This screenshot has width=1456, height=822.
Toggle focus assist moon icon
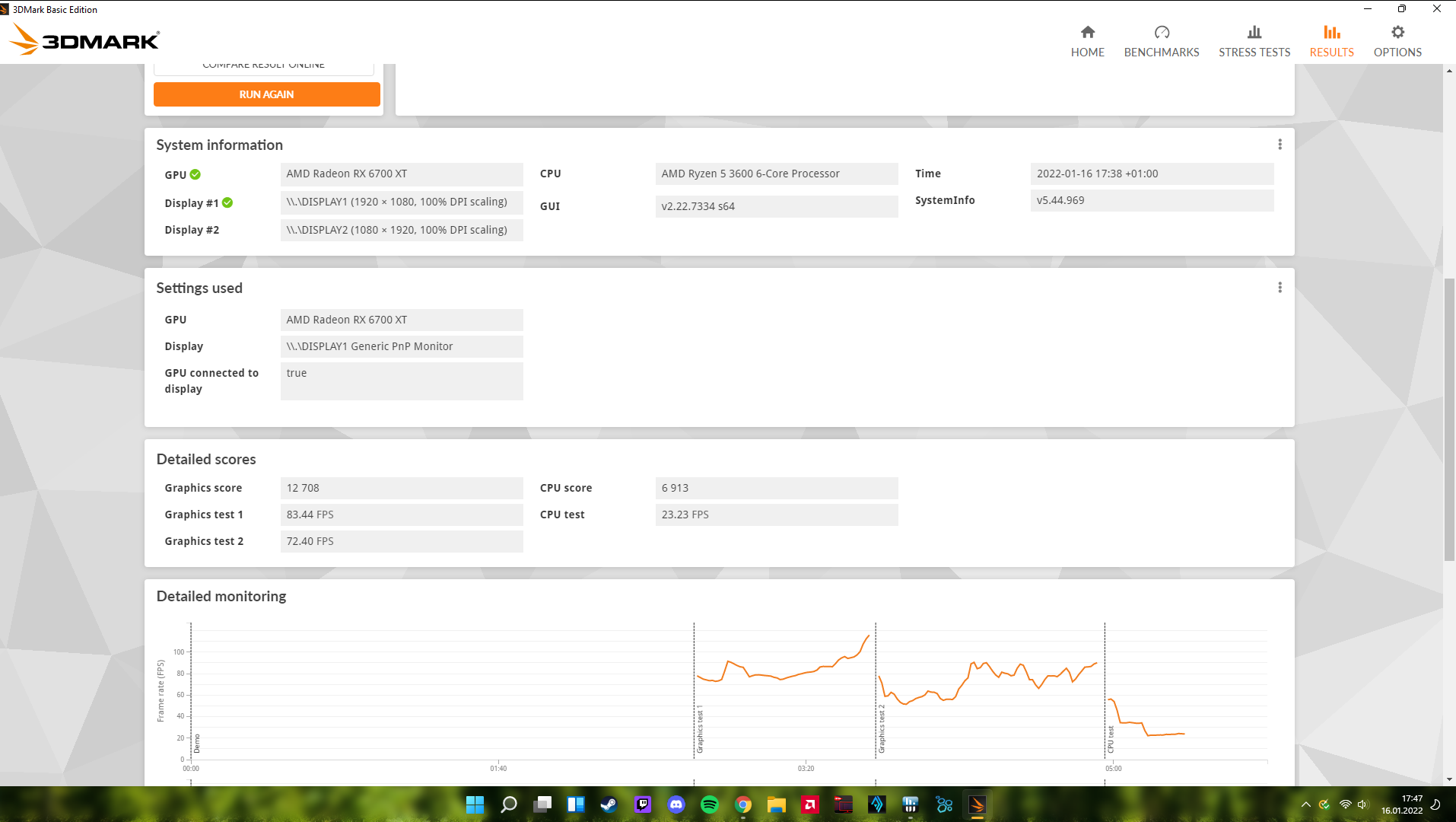(1436, 804)
